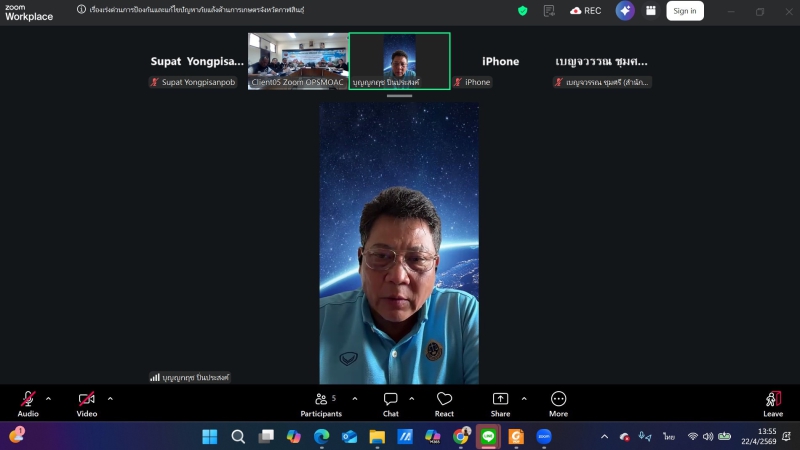This screenshot has width=800, height=450.
Task: Expand the audio options chevron
Action: coord(49,399)
